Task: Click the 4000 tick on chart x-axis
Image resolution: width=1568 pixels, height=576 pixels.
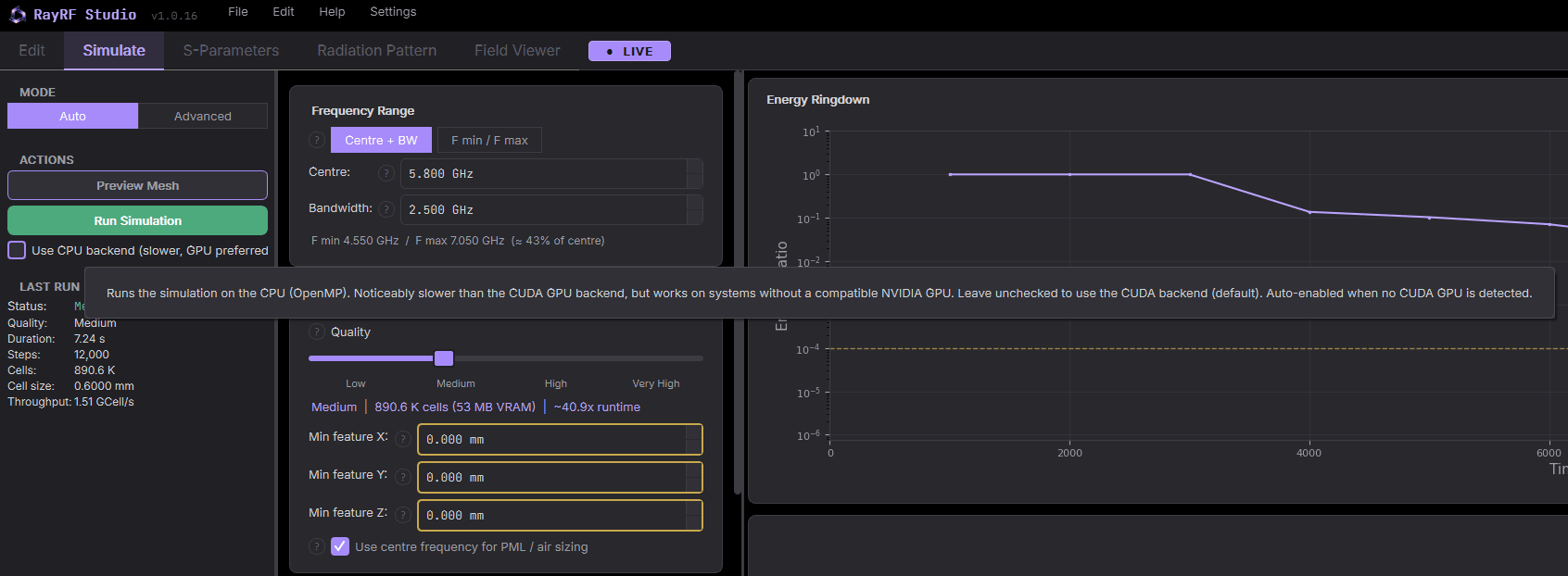Action: point(1309,453)
